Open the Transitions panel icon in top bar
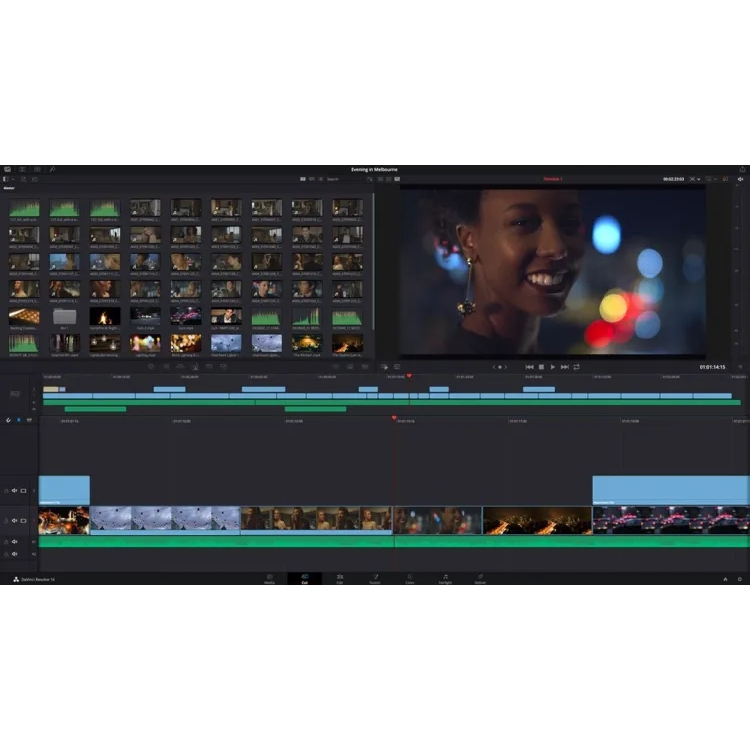750x750 pixels. tap(37, 169)
